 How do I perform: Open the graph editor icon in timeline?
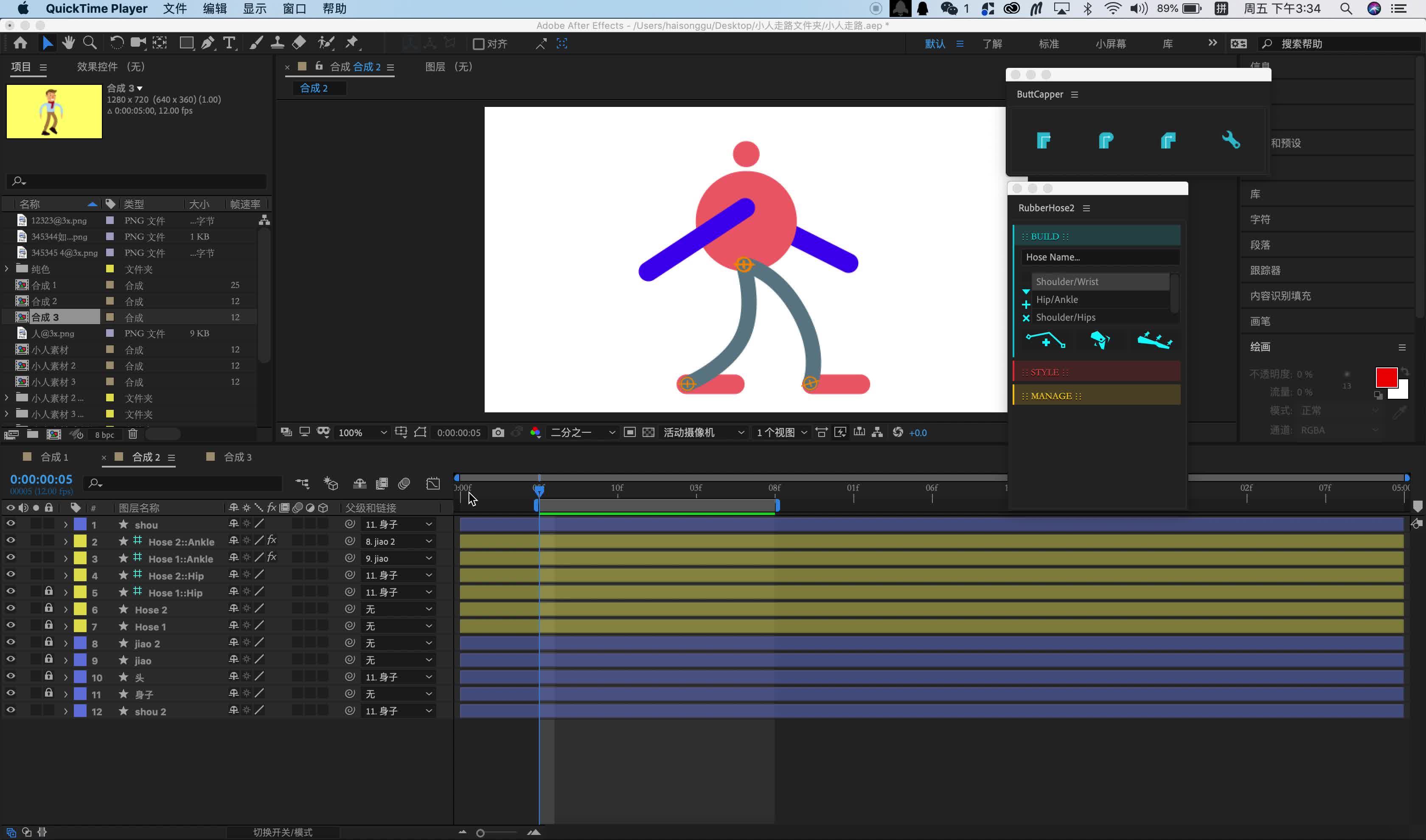[433, 483]
